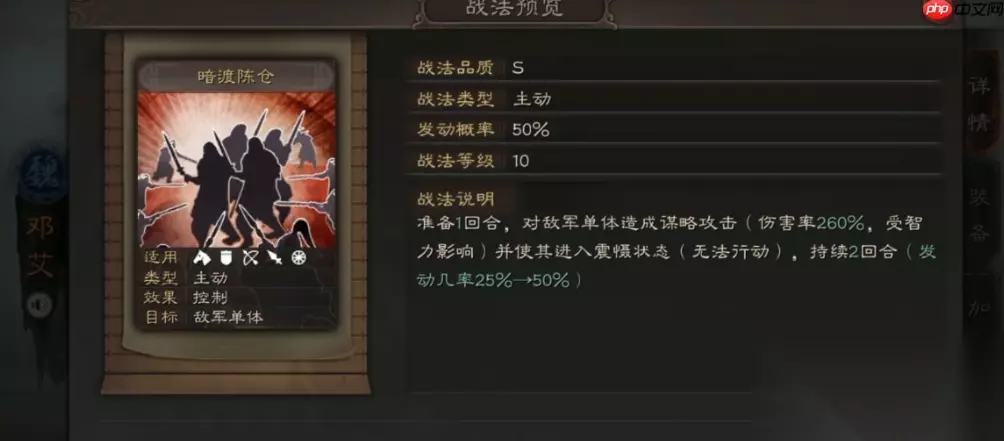
Task: Tap the spear troop icon
Action: [274, 258]
